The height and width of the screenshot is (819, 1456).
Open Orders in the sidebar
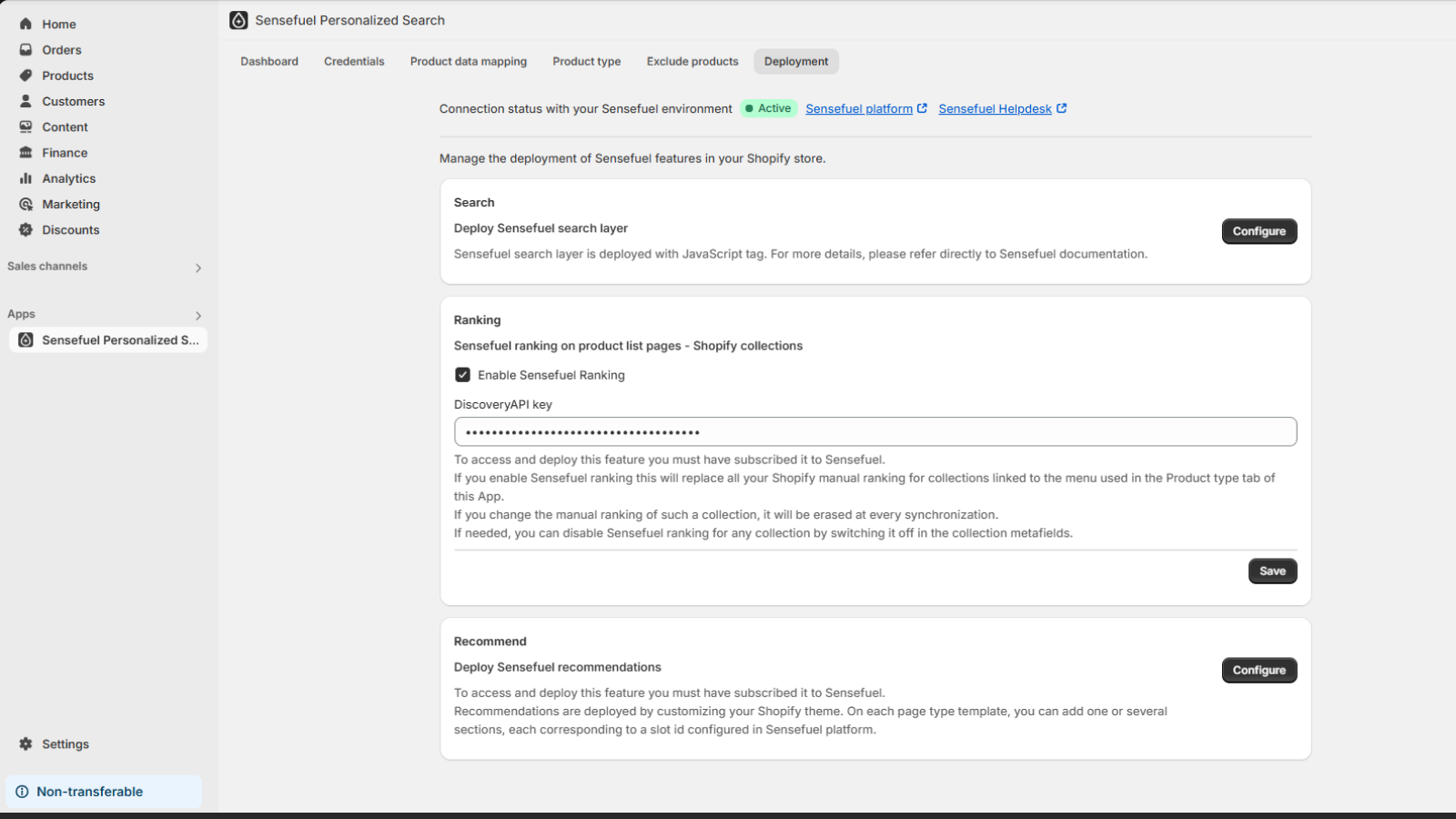pyautogui.click(x=62, y=50)
